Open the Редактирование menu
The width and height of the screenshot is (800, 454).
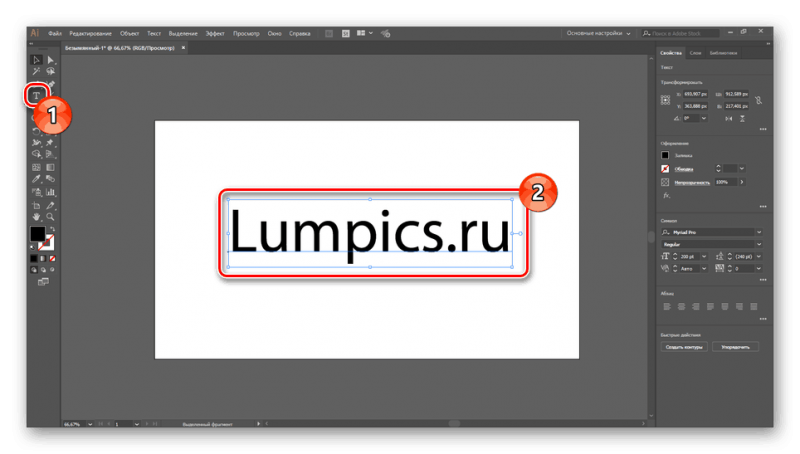(90, 34)
